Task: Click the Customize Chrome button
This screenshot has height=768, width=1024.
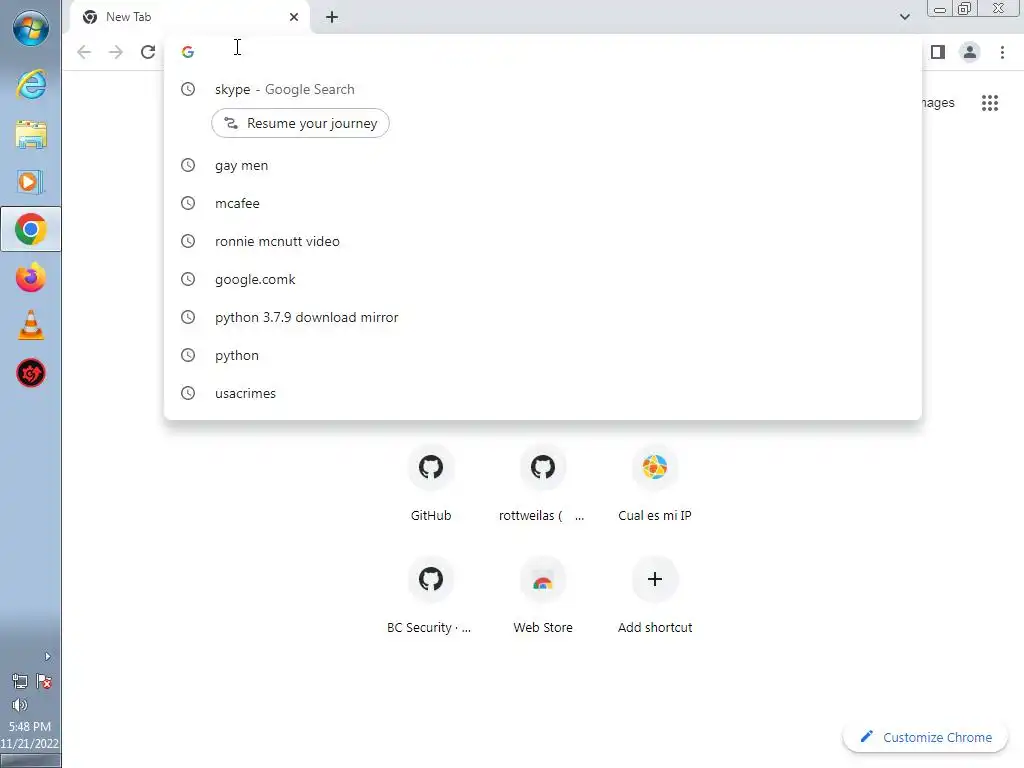Action: pyautogui.click(x=926, y=737)
